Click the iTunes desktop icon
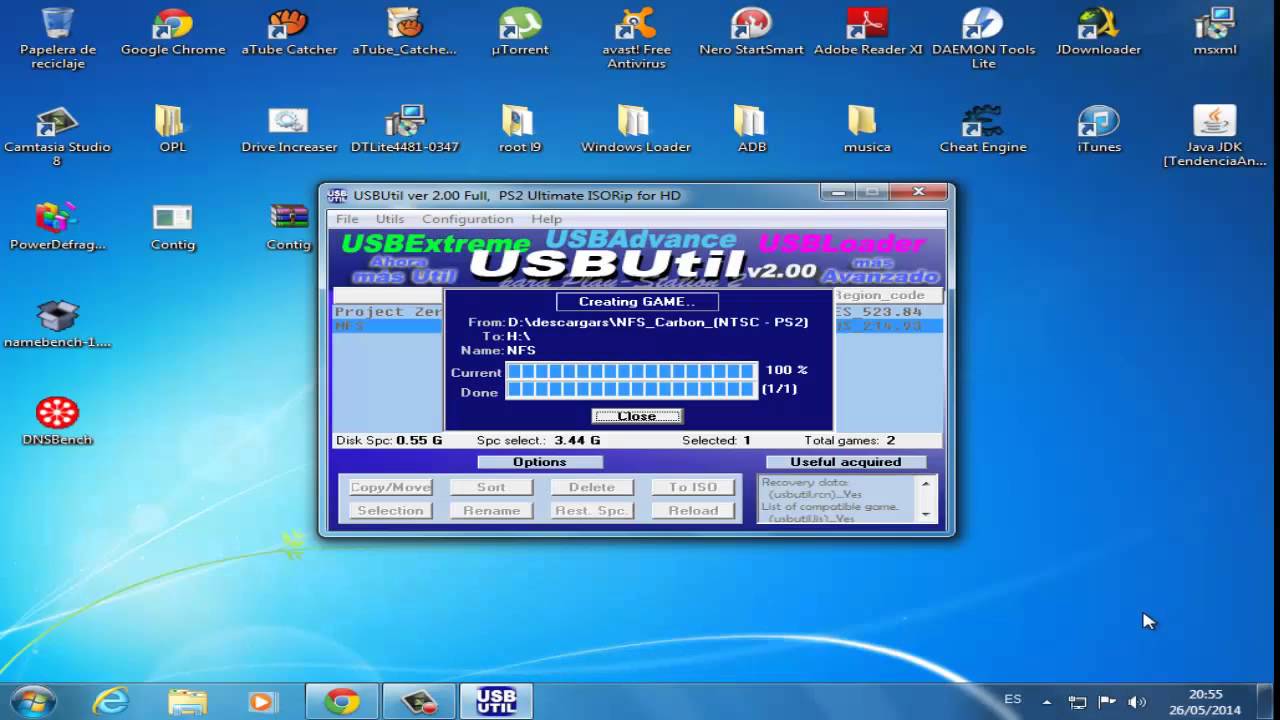Screen dimensions: 1280x720 tap(1098, 130)
